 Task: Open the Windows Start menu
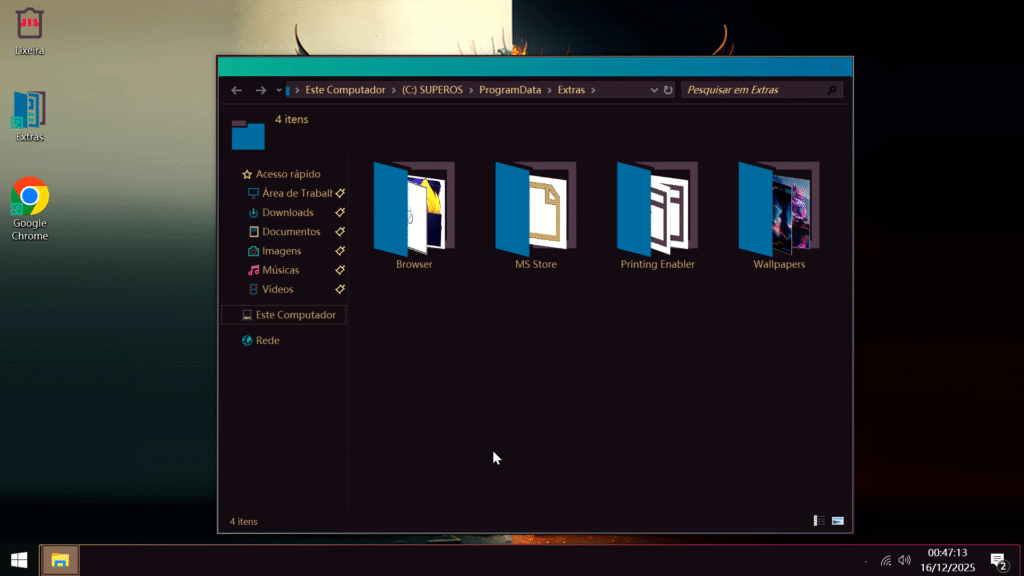tap(18, 560)
